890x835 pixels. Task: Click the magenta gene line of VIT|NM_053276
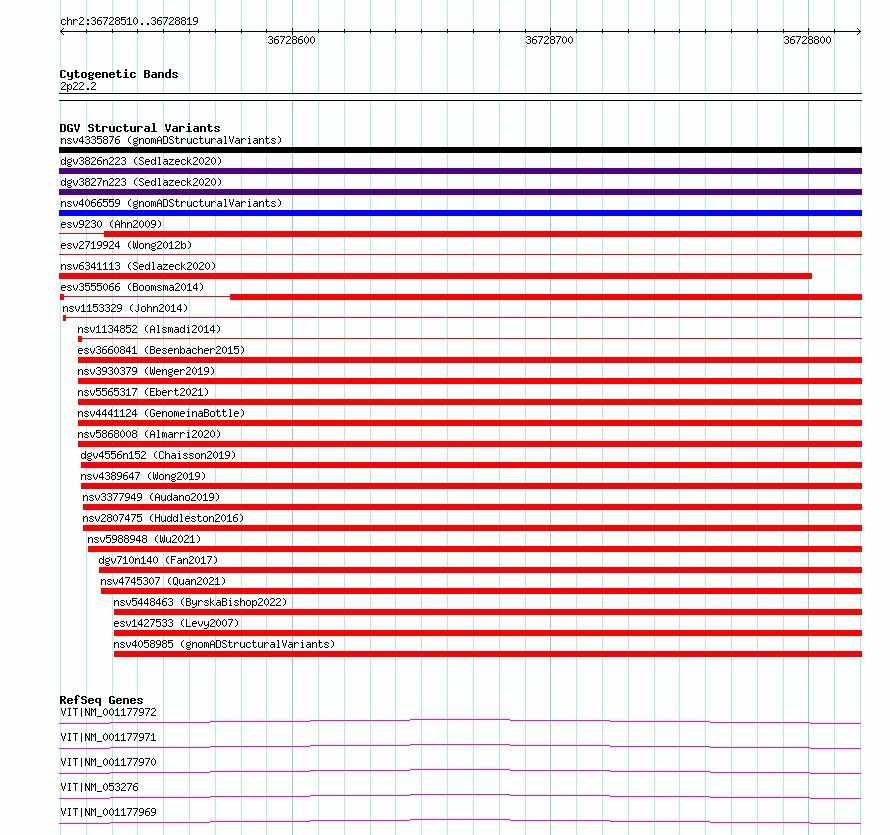point(460,795)
